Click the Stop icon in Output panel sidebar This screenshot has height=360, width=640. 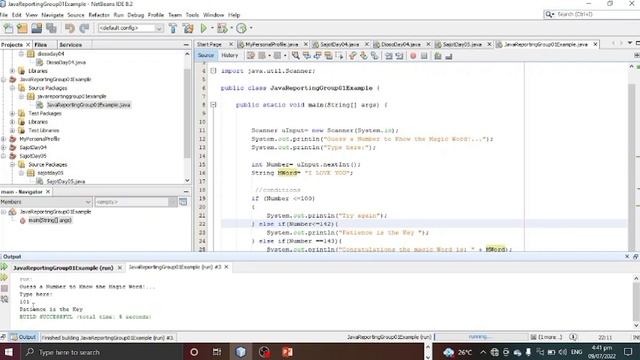tap(4, 288)
